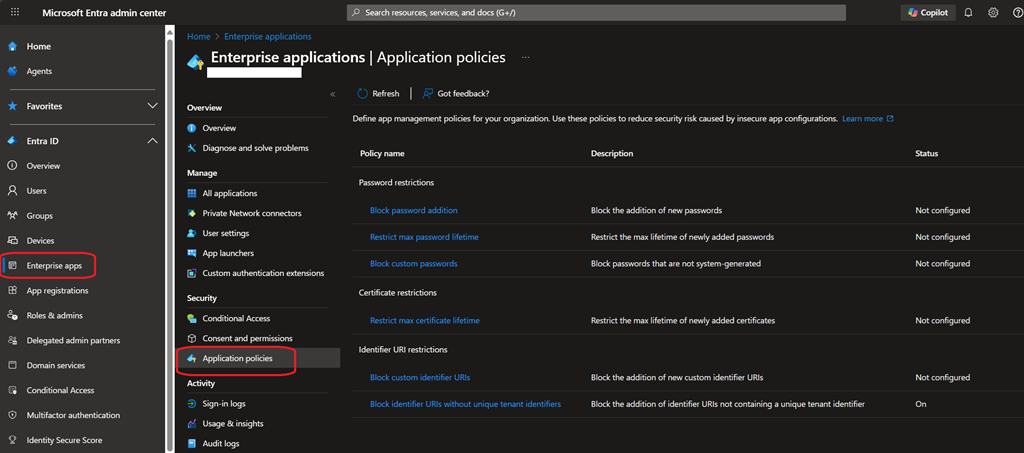Click the Home icon in left navigation
The width and height of the screenshot is (1024, 453).
pos(12,47)
